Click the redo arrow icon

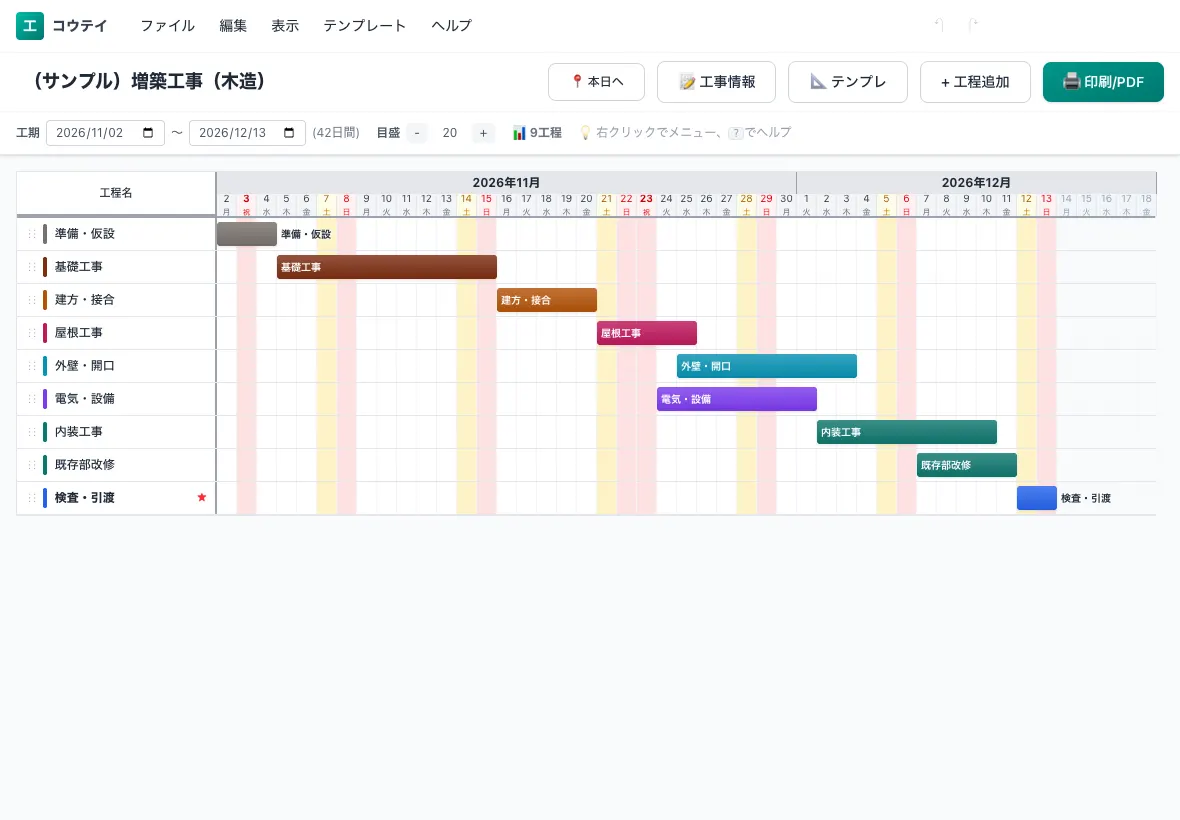tap(972, 26)
